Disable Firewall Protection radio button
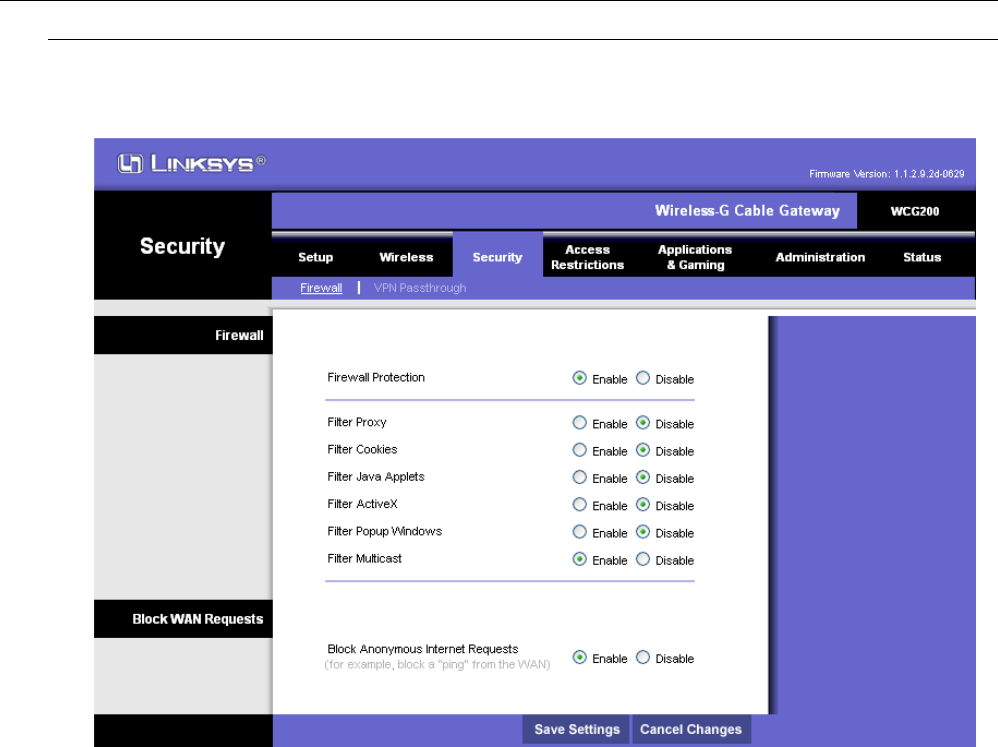Screen dimensions: 998x747 tap(643, 378)
